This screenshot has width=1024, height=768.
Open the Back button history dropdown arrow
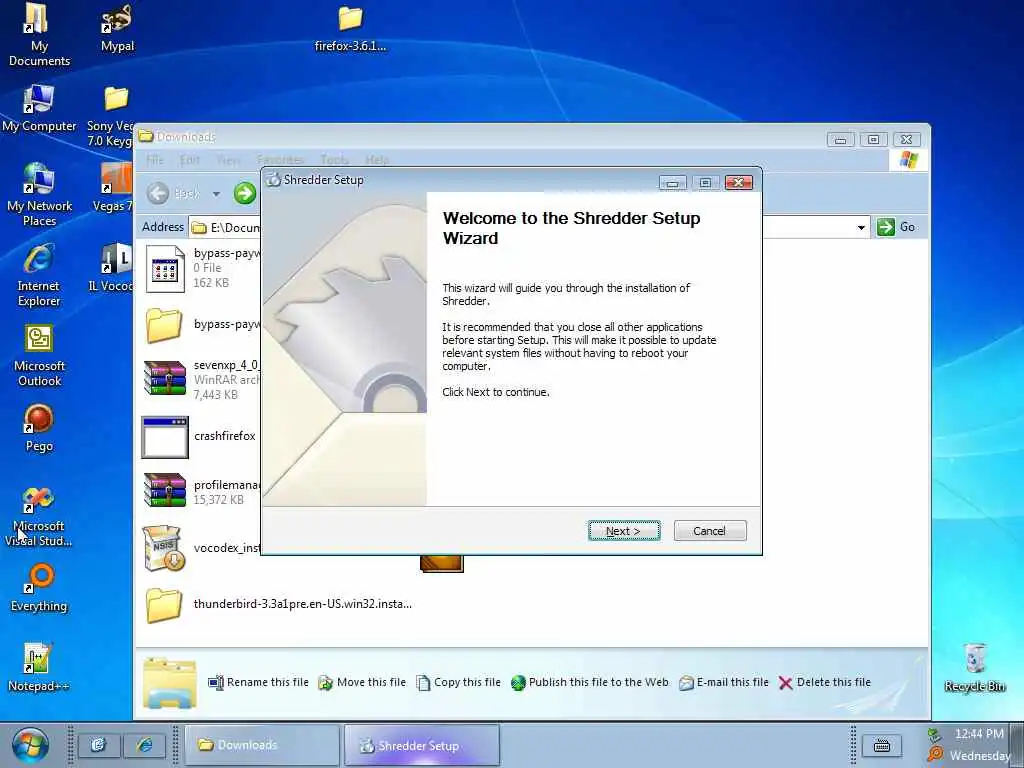pos(216,194)
